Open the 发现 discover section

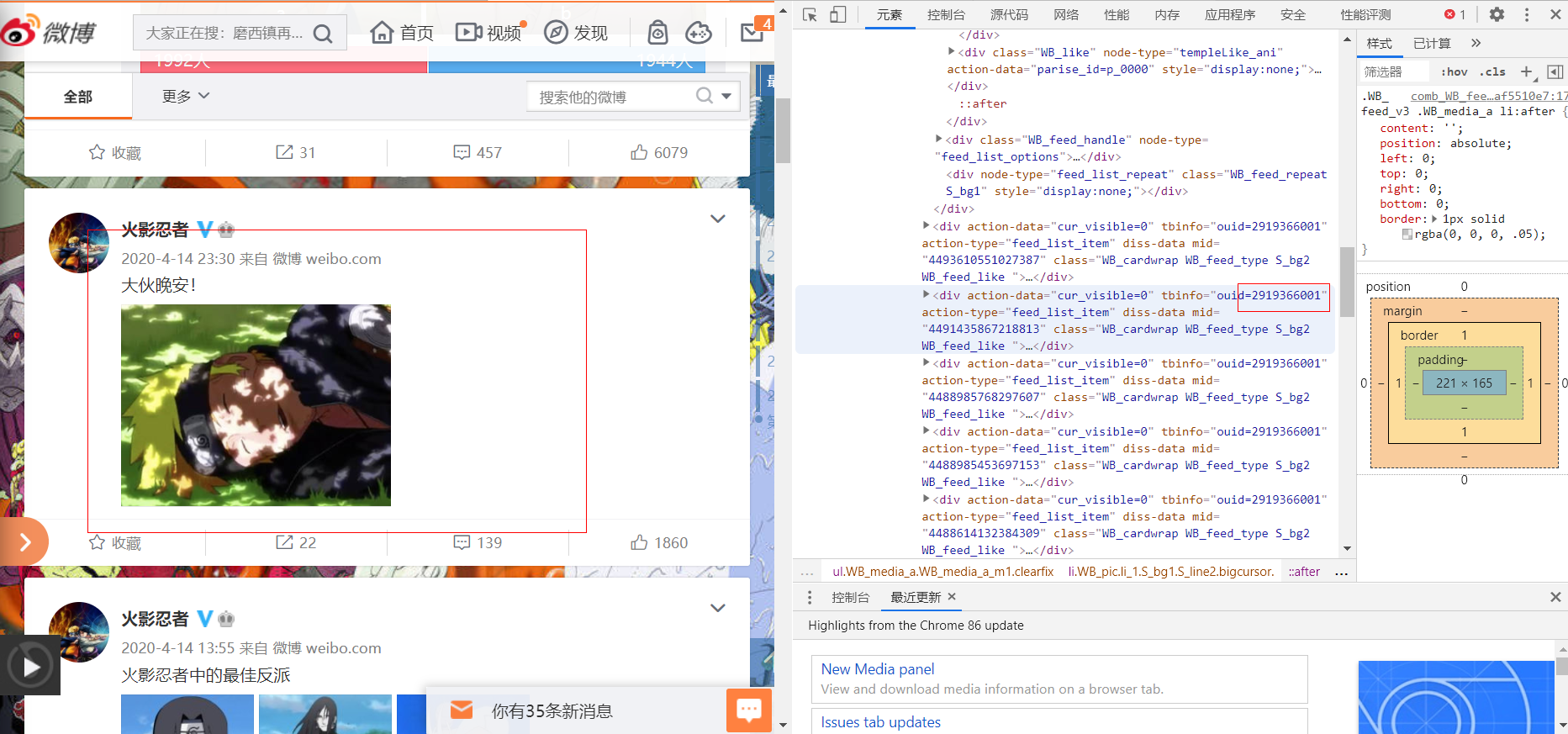576,33
